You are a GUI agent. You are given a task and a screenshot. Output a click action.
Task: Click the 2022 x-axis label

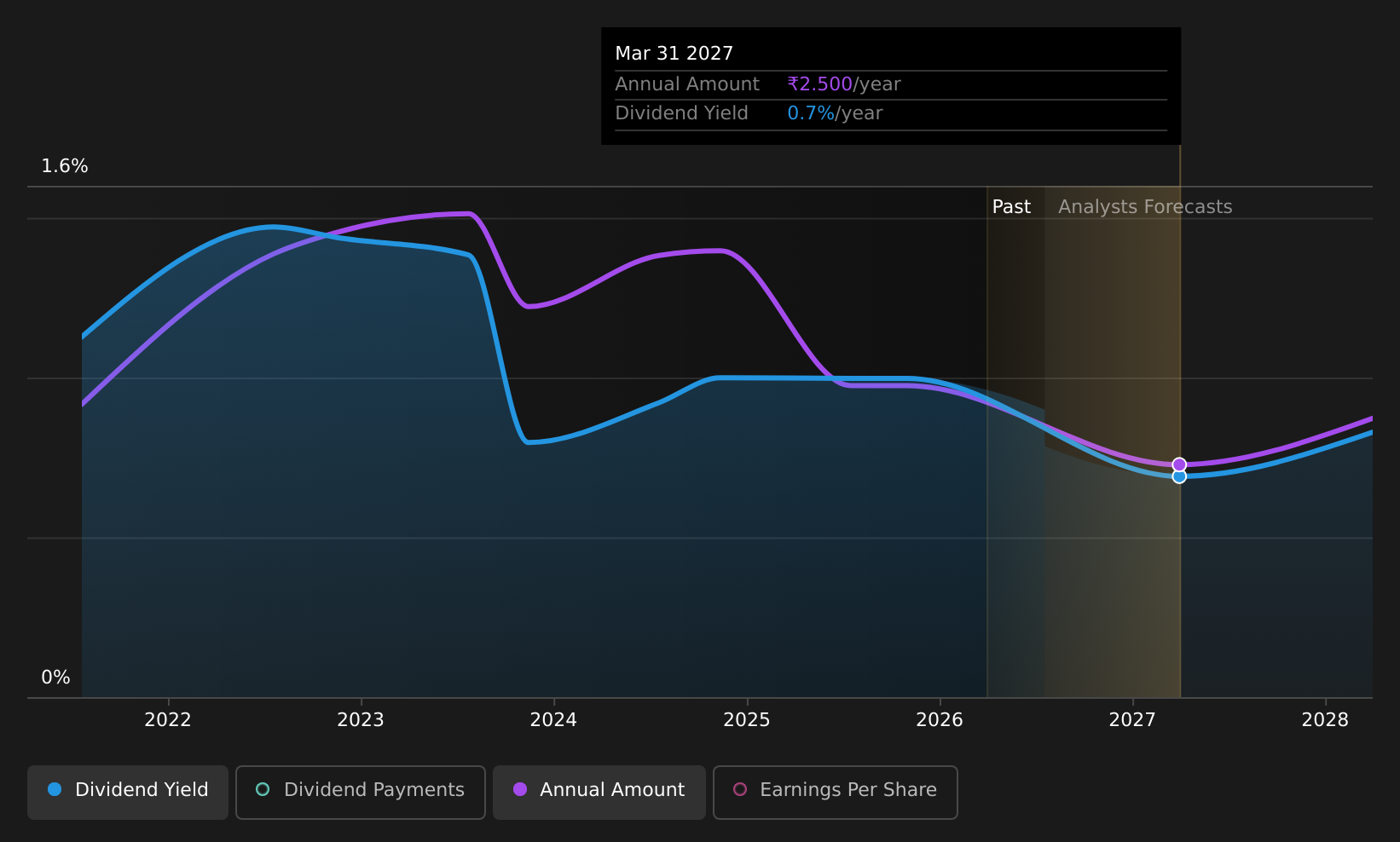click(x=168, y=720)
